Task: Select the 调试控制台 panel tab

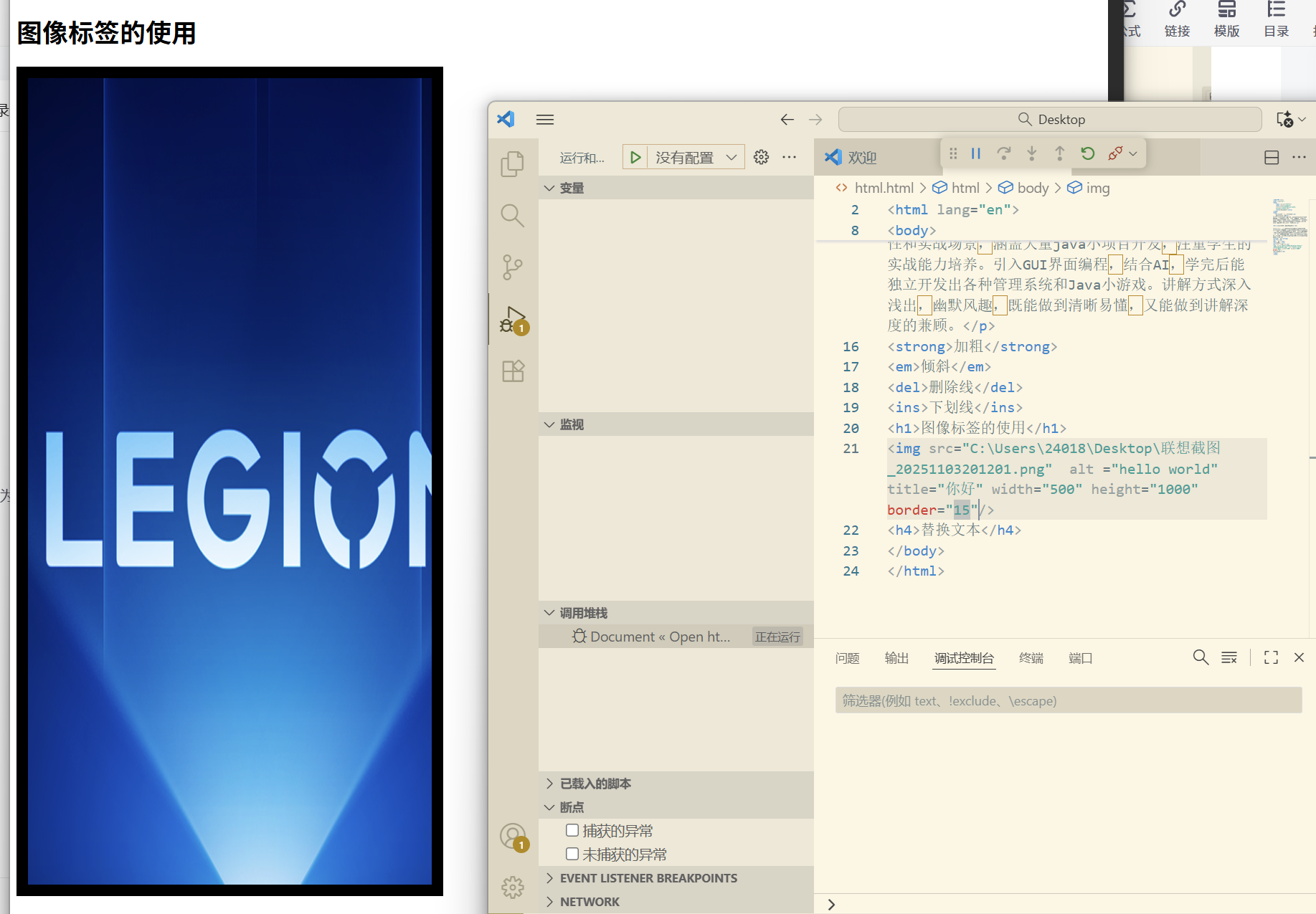Action: coord(964,658)
